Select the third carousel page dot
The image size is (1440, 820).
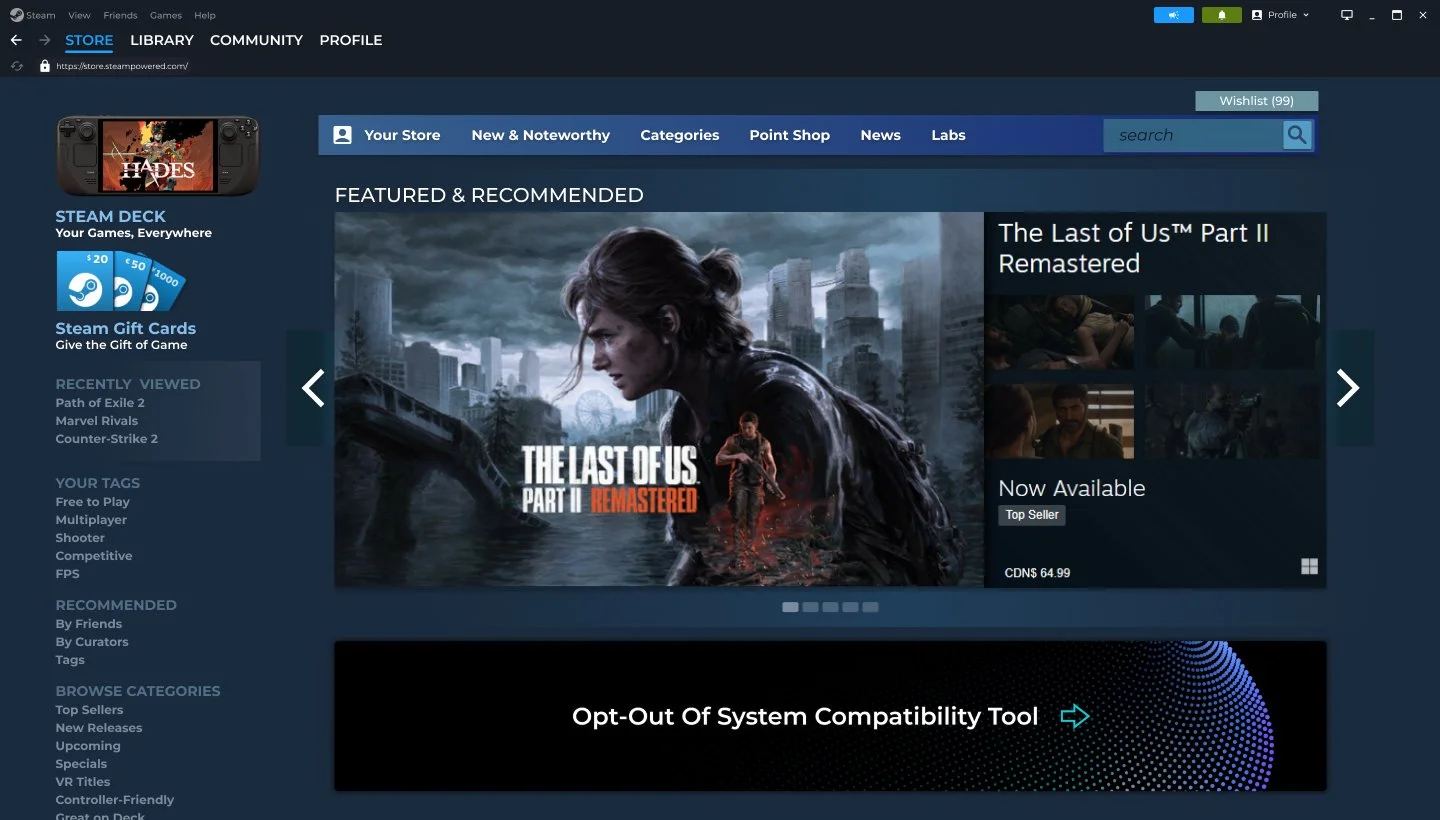[830, 607]
